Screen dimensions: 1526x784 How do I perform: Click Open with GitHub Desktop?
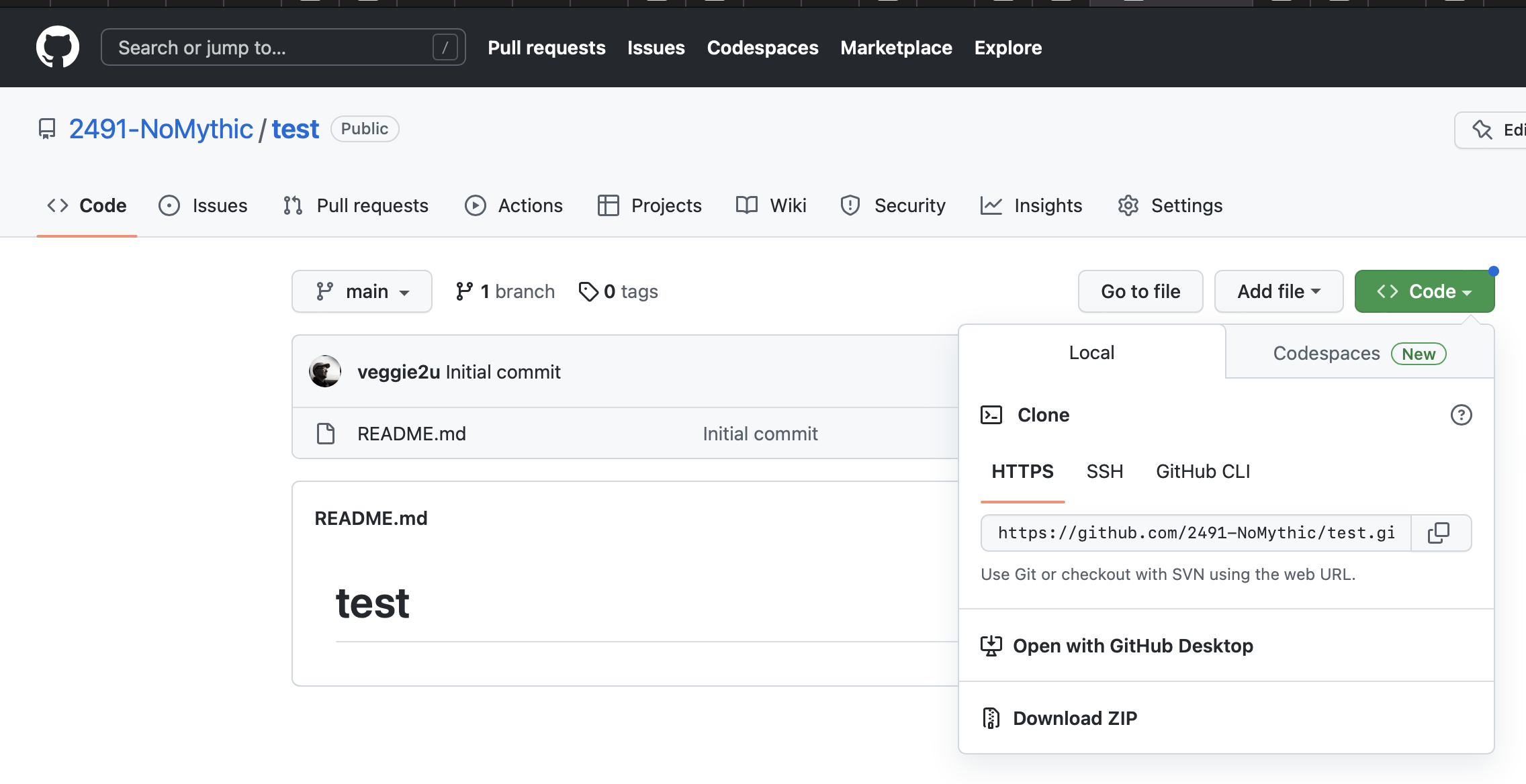click(x=1132, y=646)
